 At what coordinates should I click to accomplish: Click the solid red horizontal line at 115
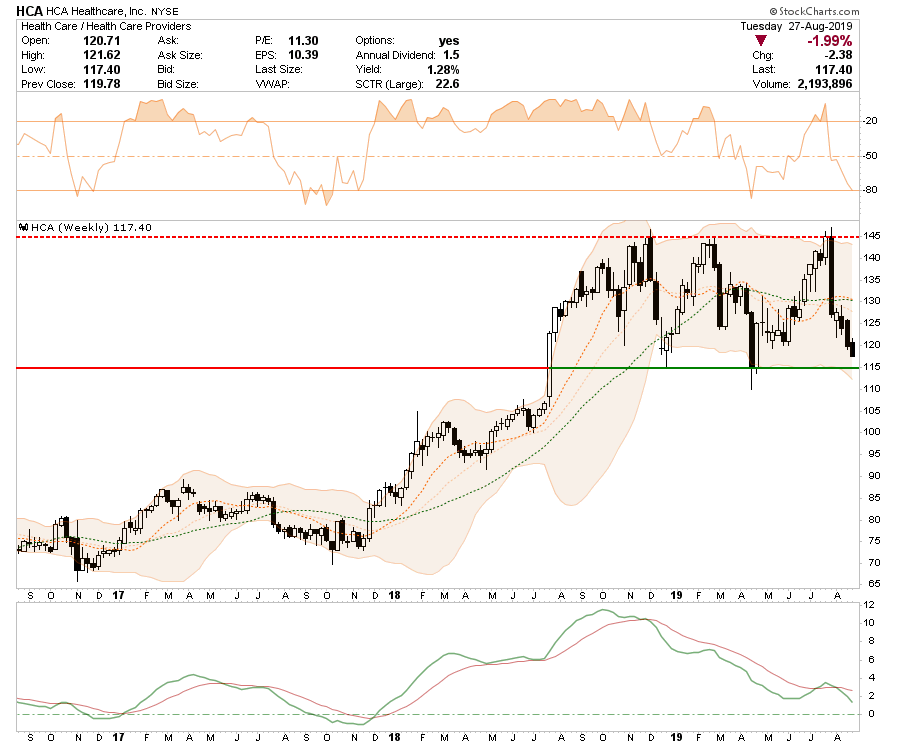283,367
